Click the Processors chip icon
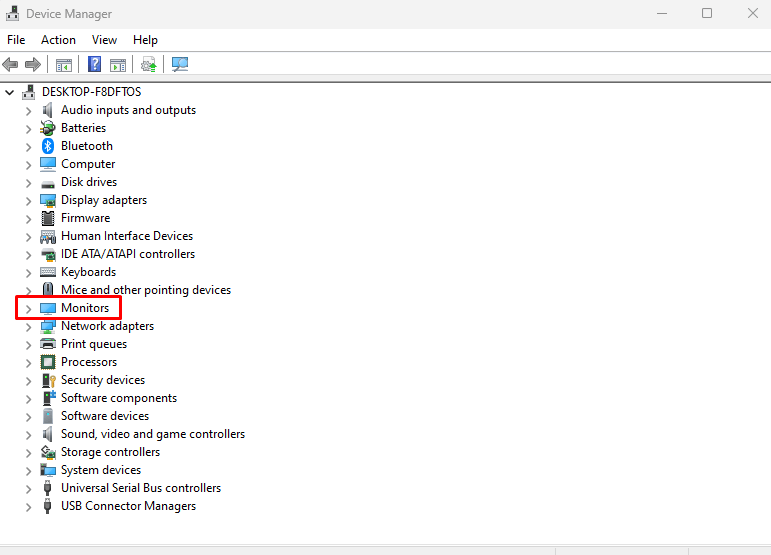The image size is (771, 555). (48, 362)
